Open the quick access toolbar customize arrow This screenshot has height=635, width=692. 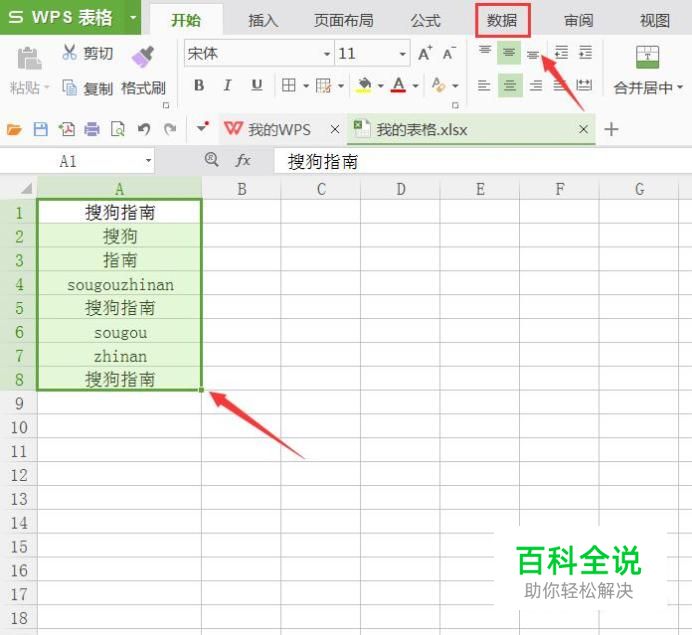tap(203, 128)
